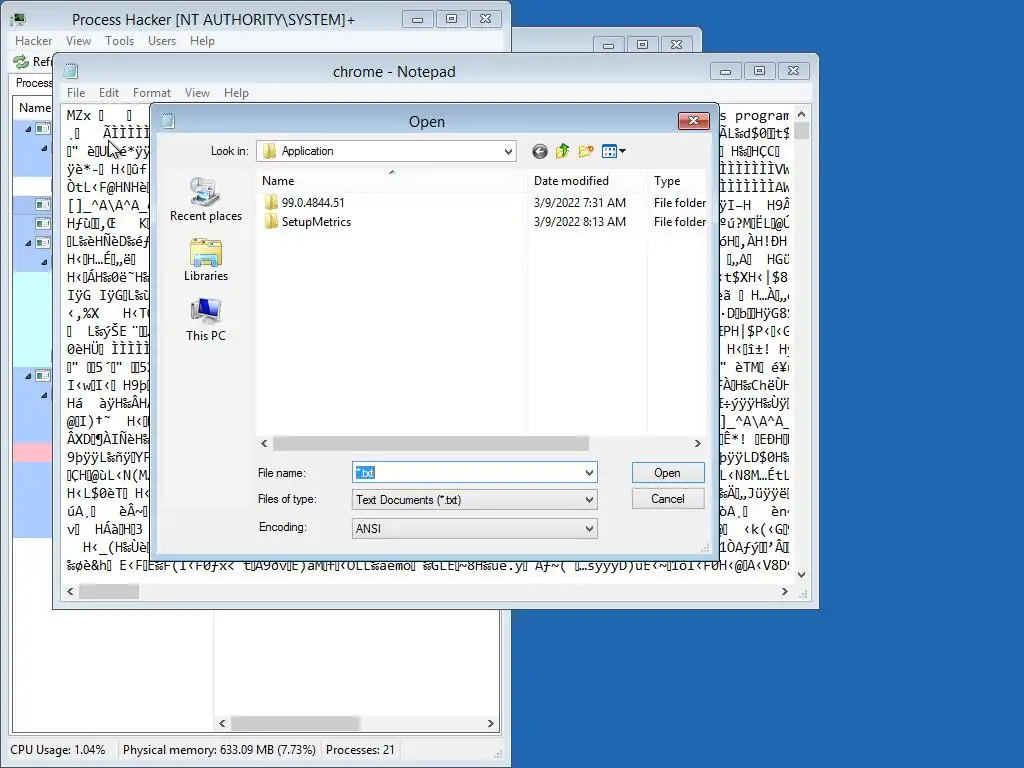The image size is (1024, 768).
Task: Select This PC in the sidebar
Action: (206, 319)
